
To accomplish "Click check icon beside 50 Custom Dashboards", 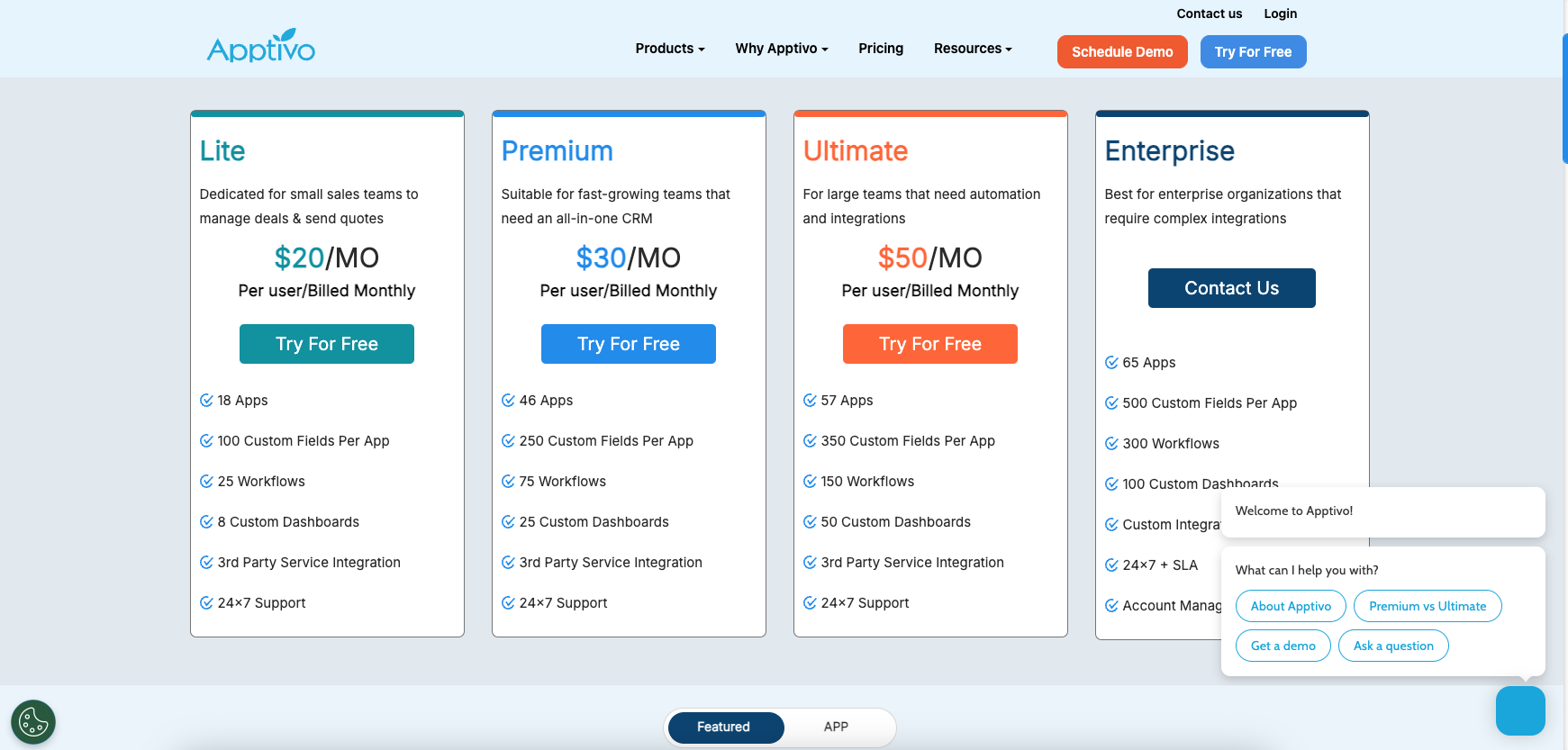I will click(x=810, y=522).
